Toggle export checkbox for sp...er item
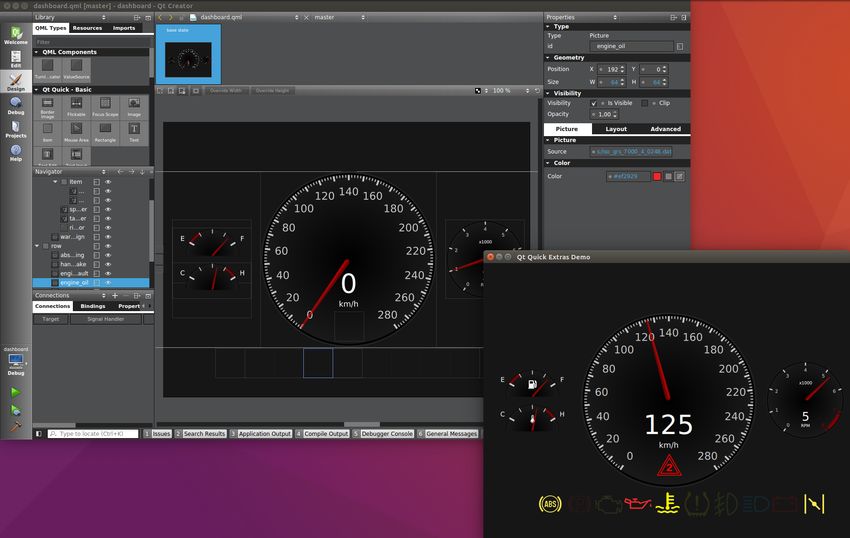 96,209
